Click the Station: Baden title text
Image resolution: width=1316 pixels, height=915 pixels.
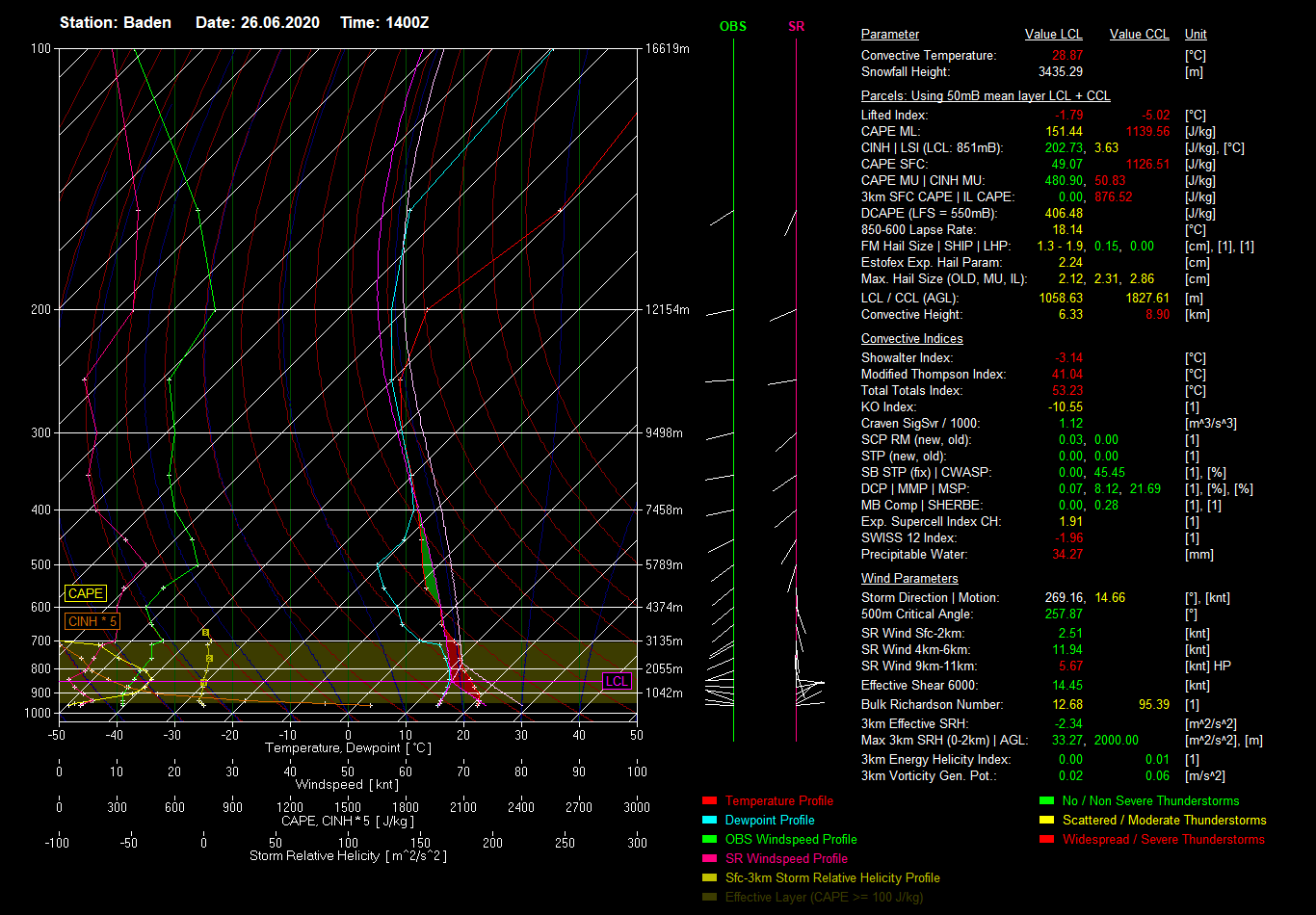116,22
